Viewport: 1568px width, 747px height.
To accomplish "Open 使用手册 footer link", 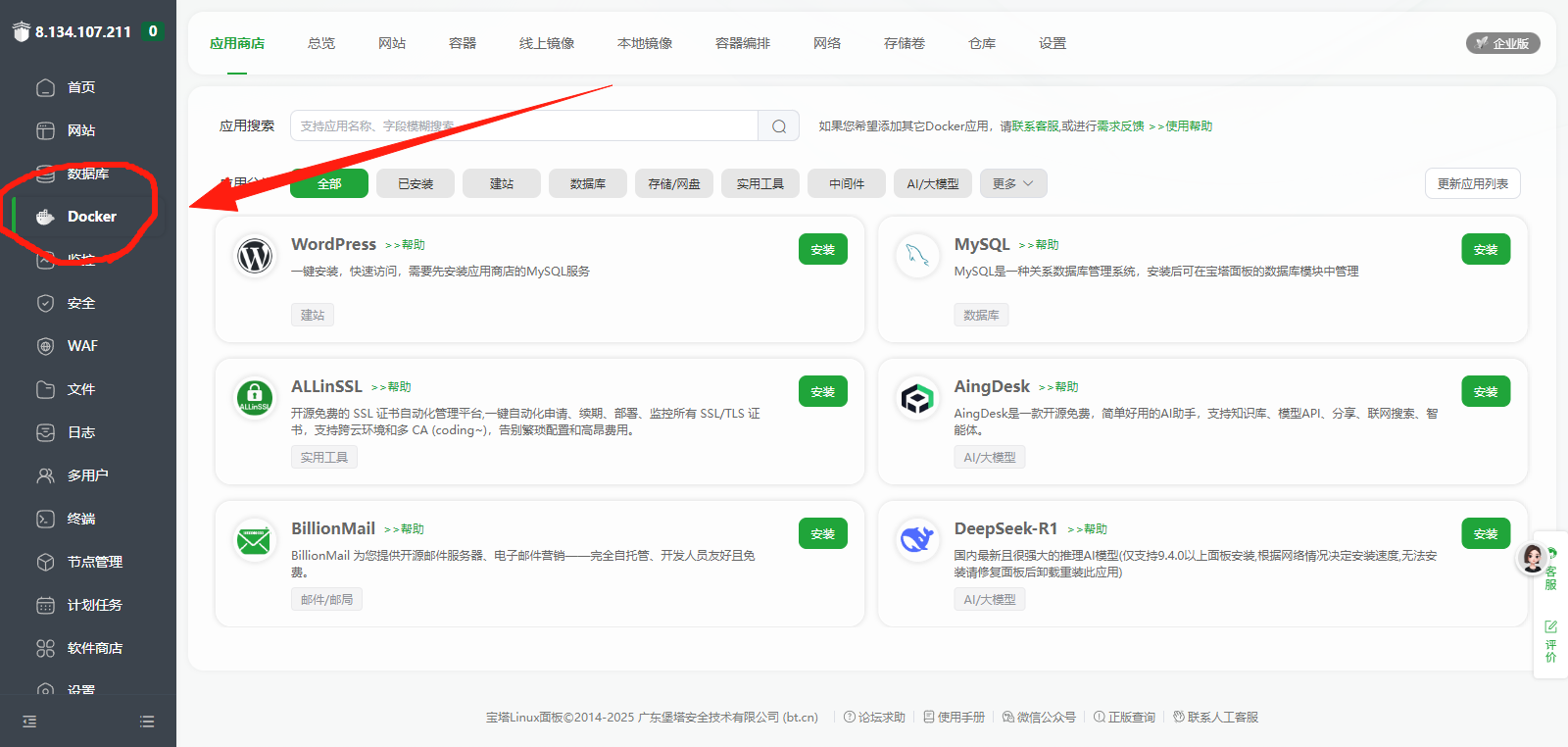I will click(x=954, y=718).
